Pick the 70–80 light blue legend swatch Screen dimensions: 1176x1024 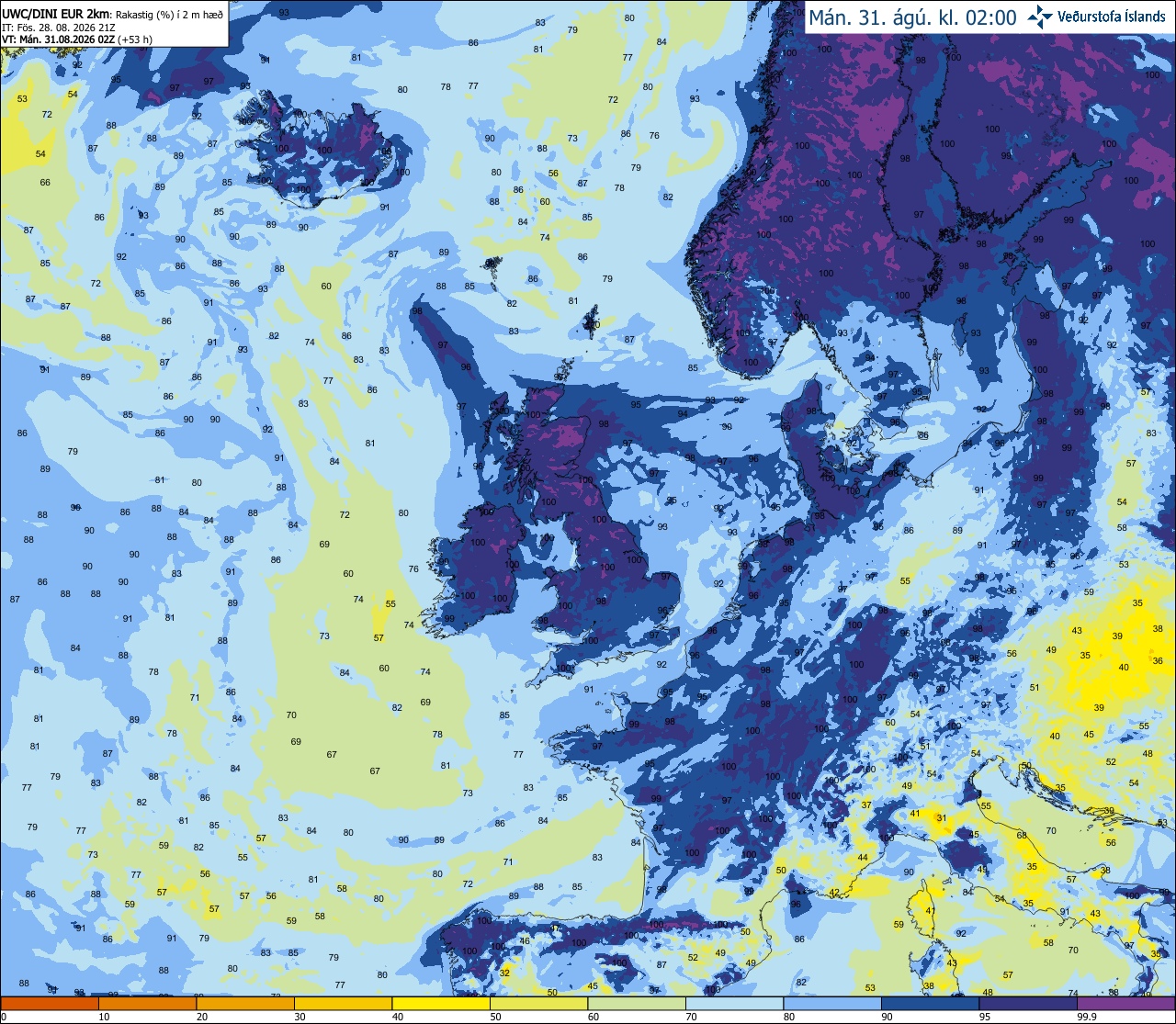point(734,1003)
